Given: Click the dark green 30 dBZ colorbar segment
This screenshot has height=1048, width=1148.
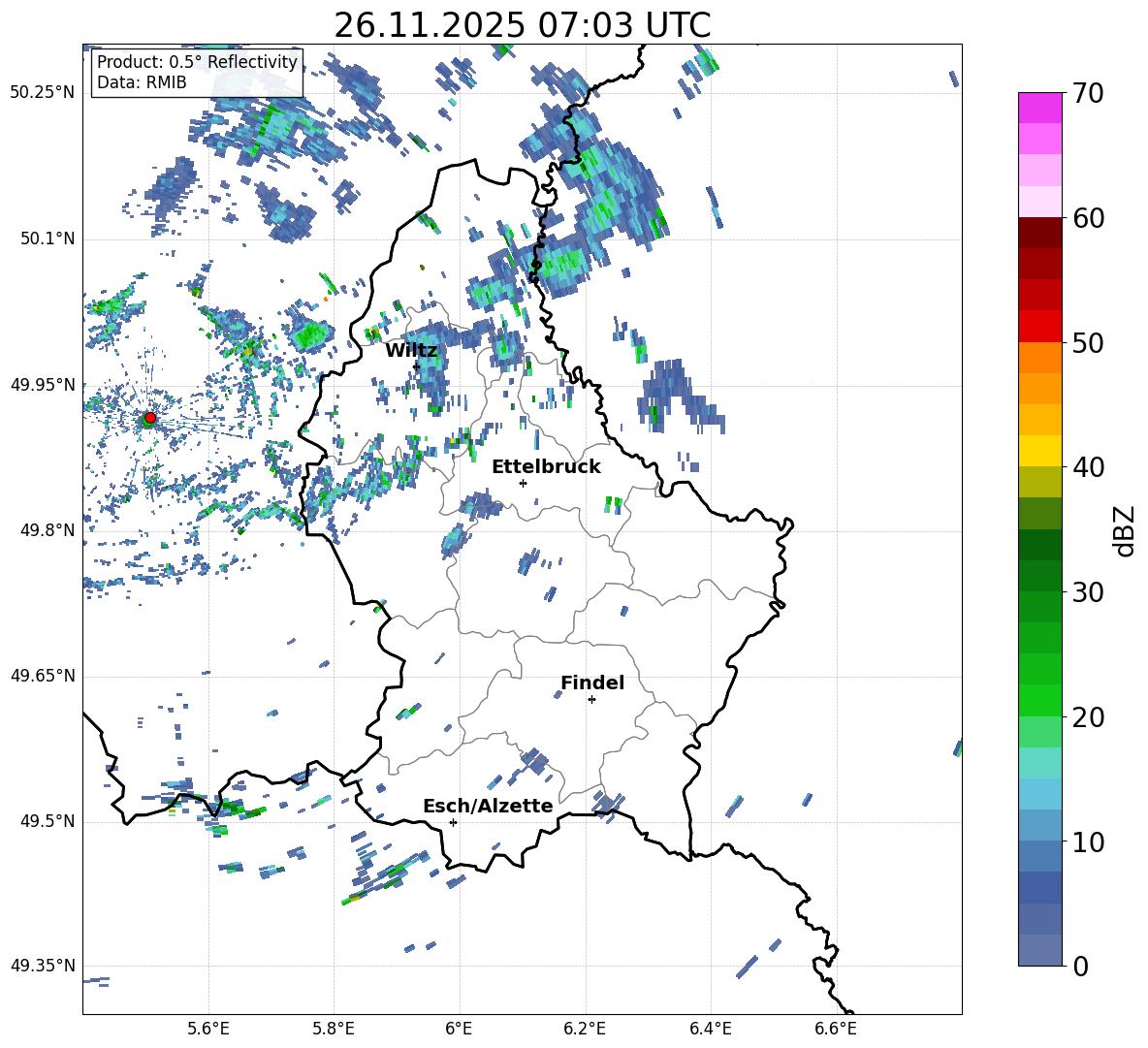Looking at the screenshot, I should click(x=1039, y=575).
